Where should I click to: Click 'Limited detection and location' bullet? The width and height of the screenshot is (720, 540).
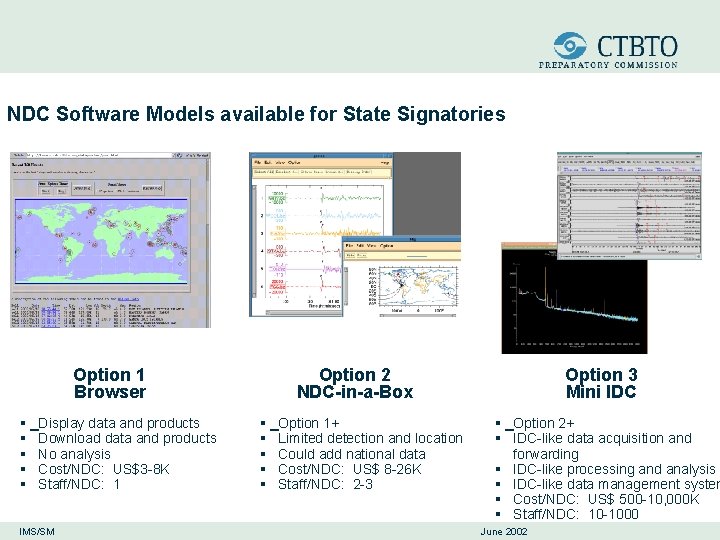[370, 438]
